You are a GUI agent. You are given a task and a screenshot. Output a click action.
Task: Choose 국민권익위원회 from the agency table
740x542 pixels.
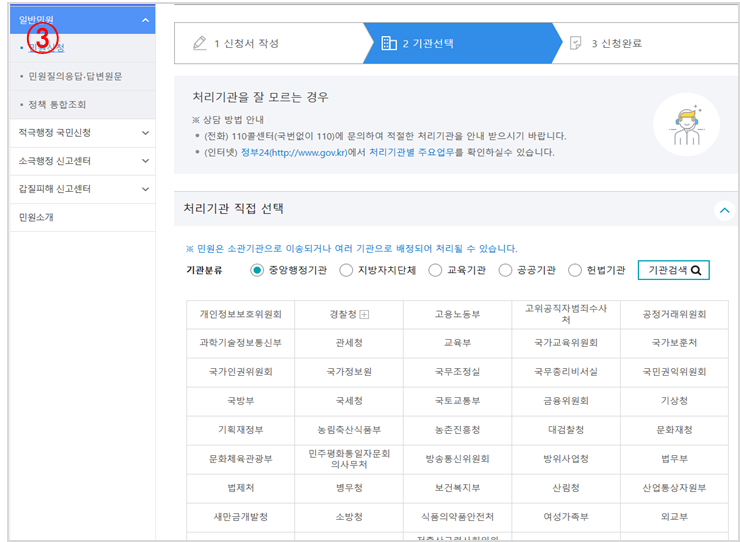(674, 373)
